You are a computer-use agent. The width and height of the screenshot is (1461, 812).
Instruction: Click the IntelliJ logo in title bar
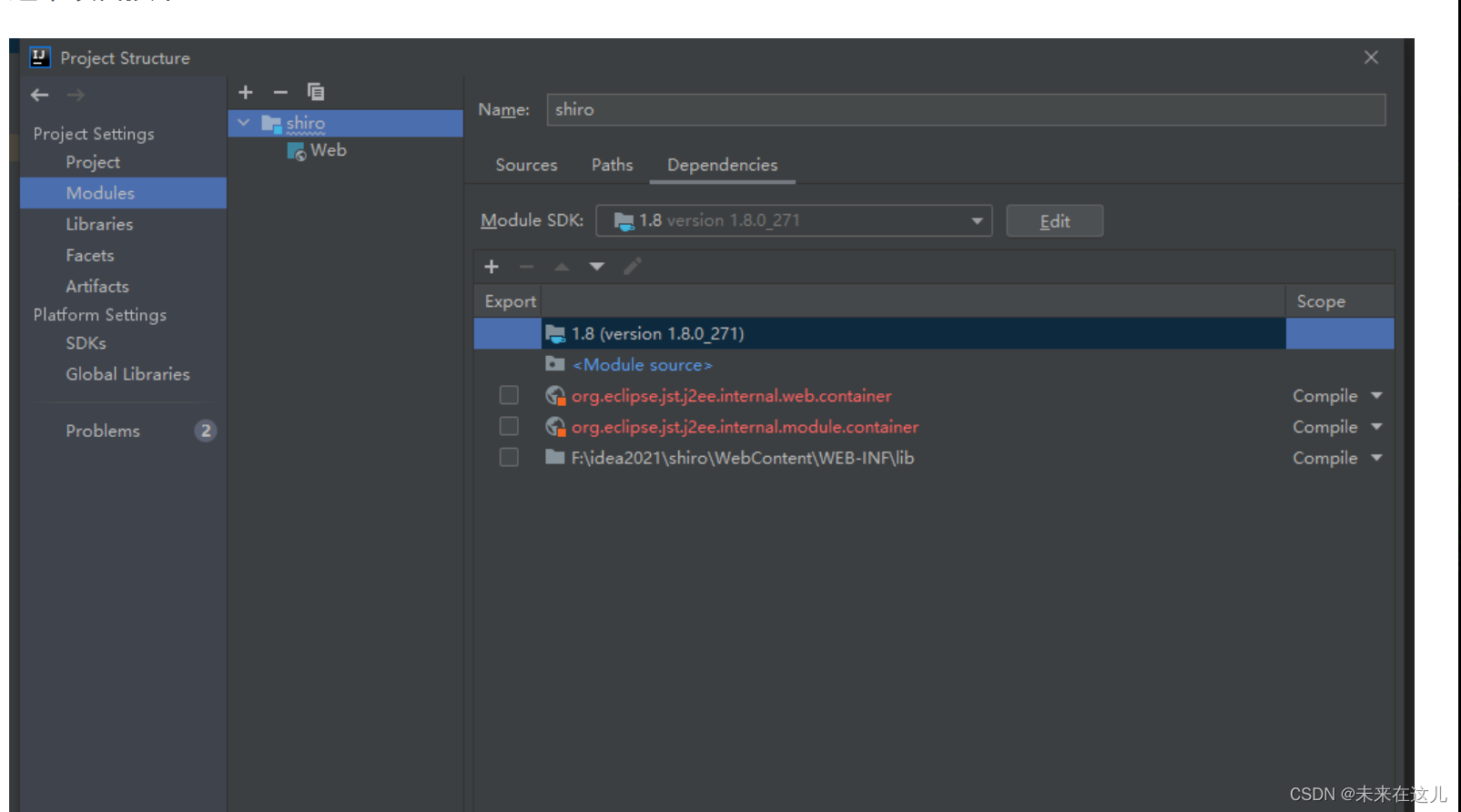[x=39, y=57]
